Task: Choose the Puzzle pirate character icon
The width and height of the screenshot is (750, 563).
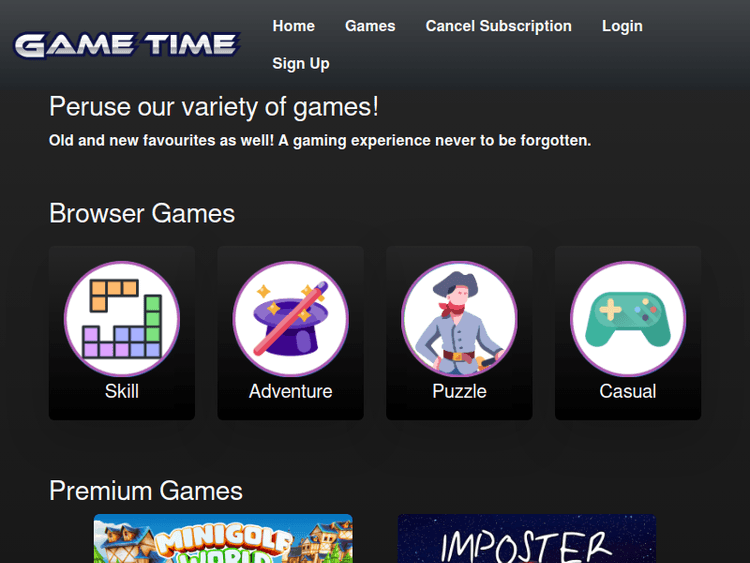Action: click(x=459, y=319)
